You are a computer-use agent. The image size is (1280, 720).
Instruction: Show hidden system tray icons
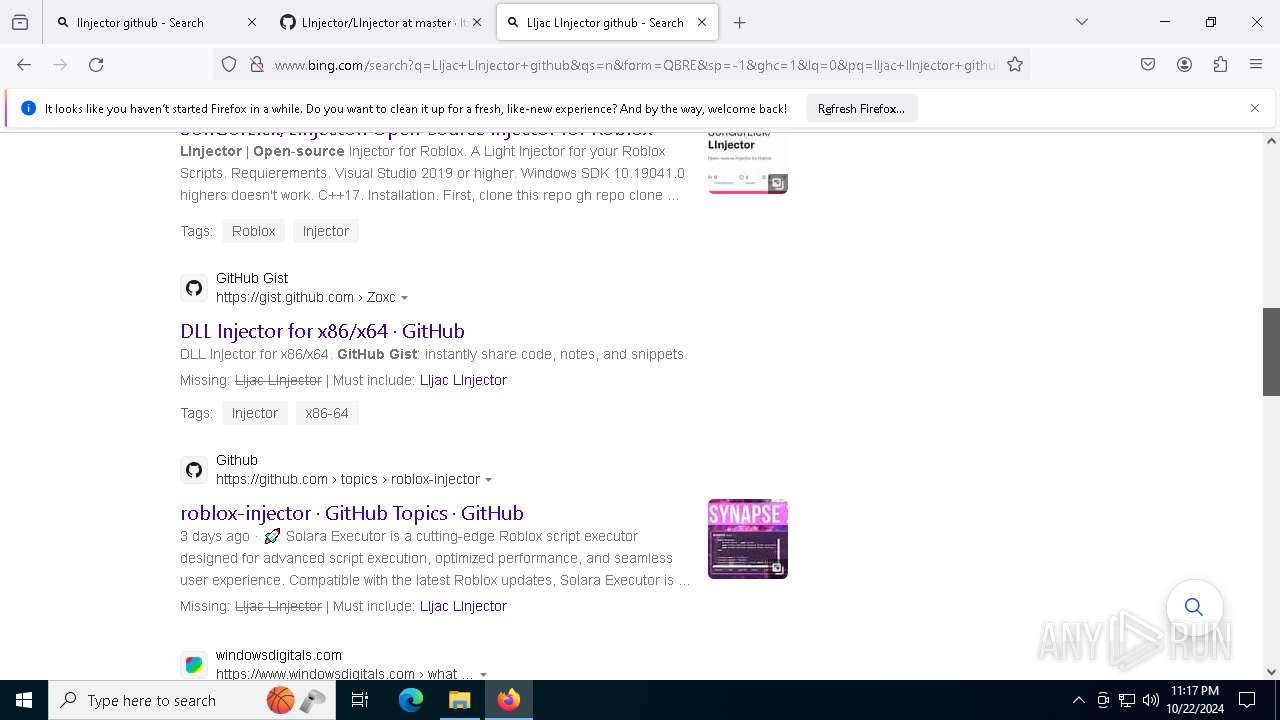coord(1078,700)
